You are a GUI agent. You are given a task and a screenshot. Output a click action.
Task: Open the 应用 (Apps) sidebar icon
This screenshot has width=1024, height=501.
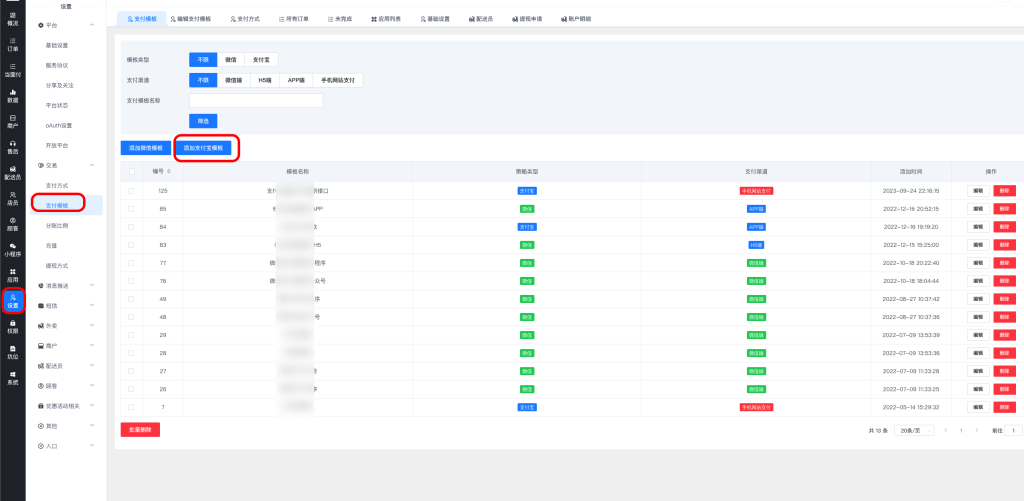pos(12,275)
